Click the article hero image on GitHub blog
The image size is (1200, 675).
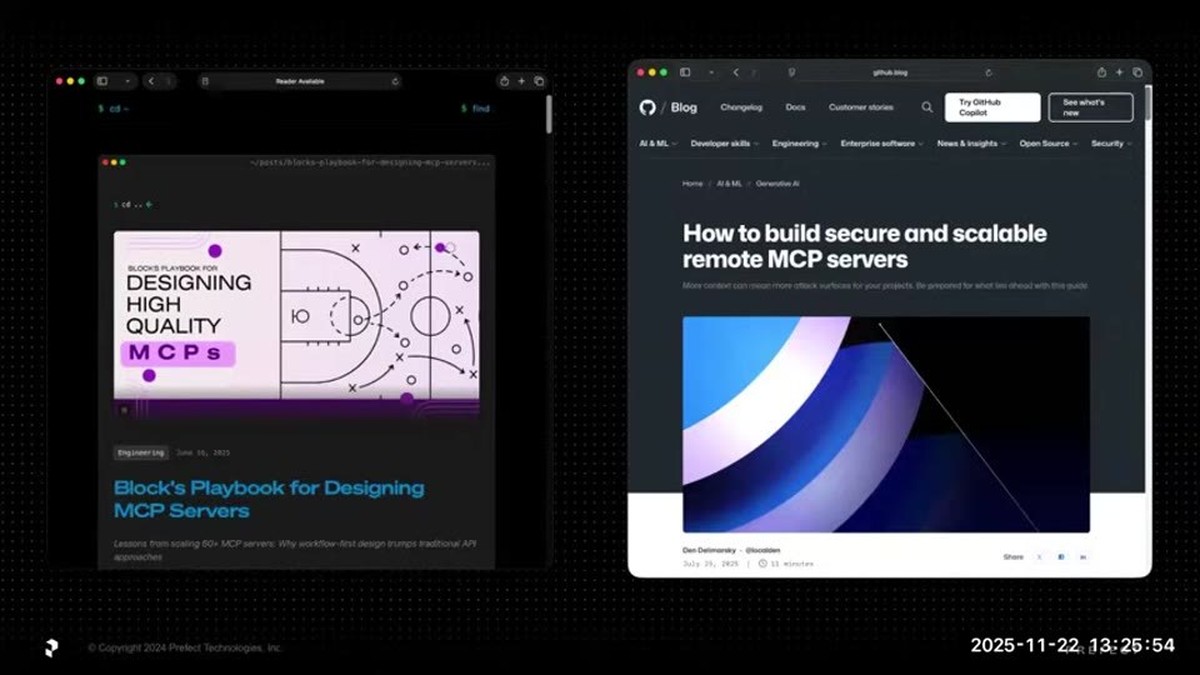[886, 424]
